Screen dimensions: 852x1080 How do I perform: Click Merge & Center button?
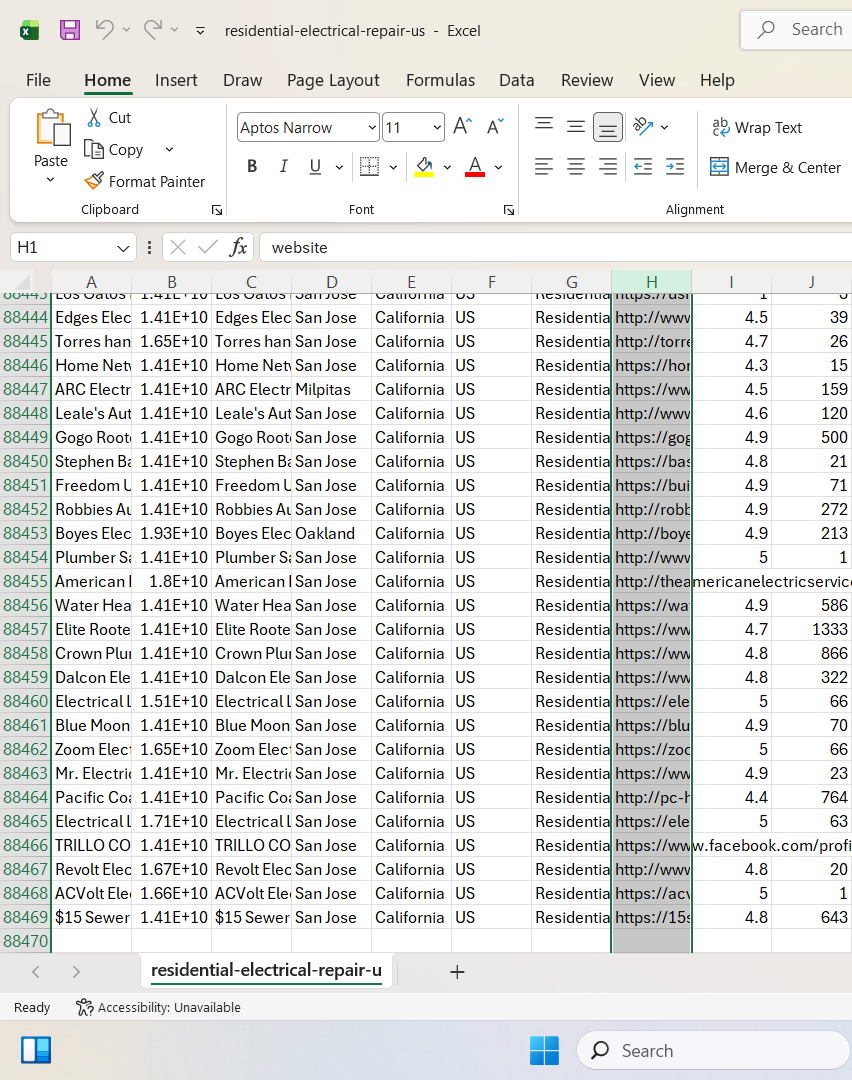click(x=776, y=167)
